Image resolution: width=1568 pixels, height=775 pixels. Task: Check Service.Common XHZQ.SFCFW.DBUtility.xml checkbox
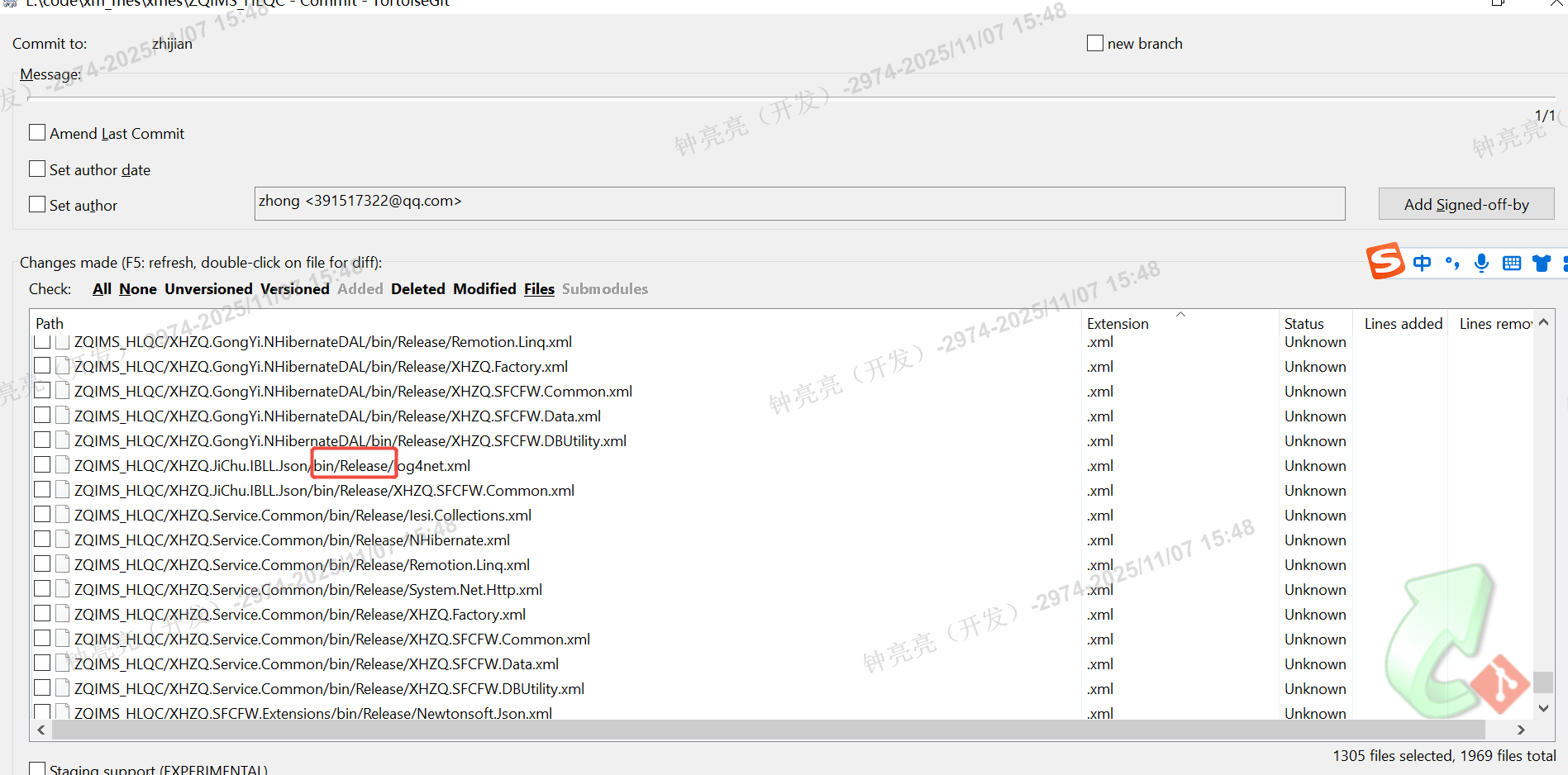42,688
